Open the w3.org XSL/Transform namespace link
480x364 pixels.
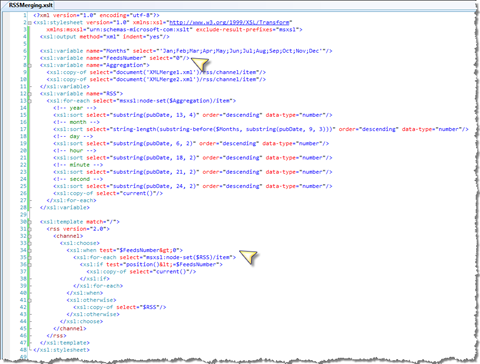tap(229, 22)
